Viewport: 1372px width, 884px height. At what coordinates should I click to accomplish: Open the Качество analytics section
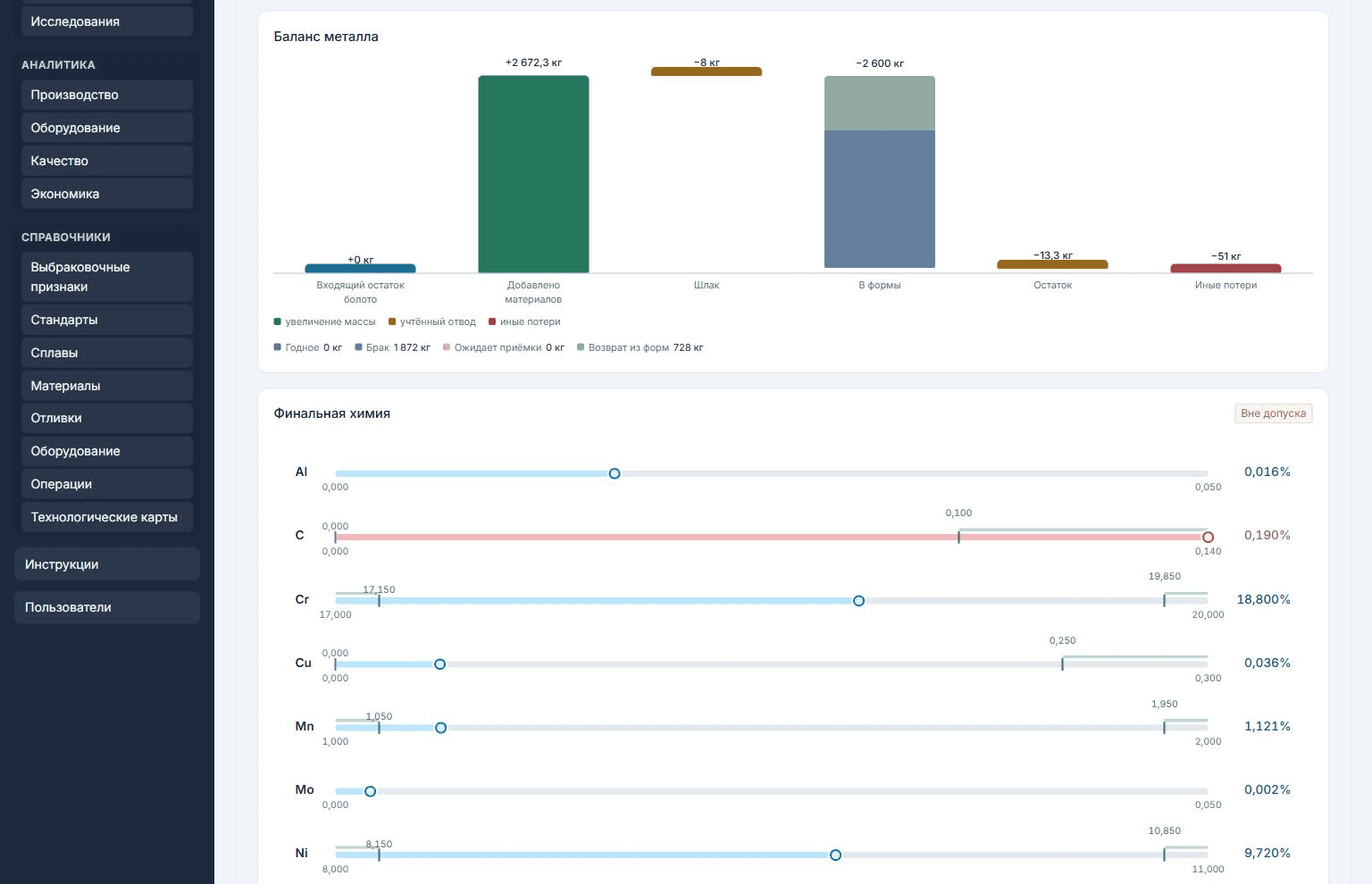pyautogui.click(x=107, y=161)
